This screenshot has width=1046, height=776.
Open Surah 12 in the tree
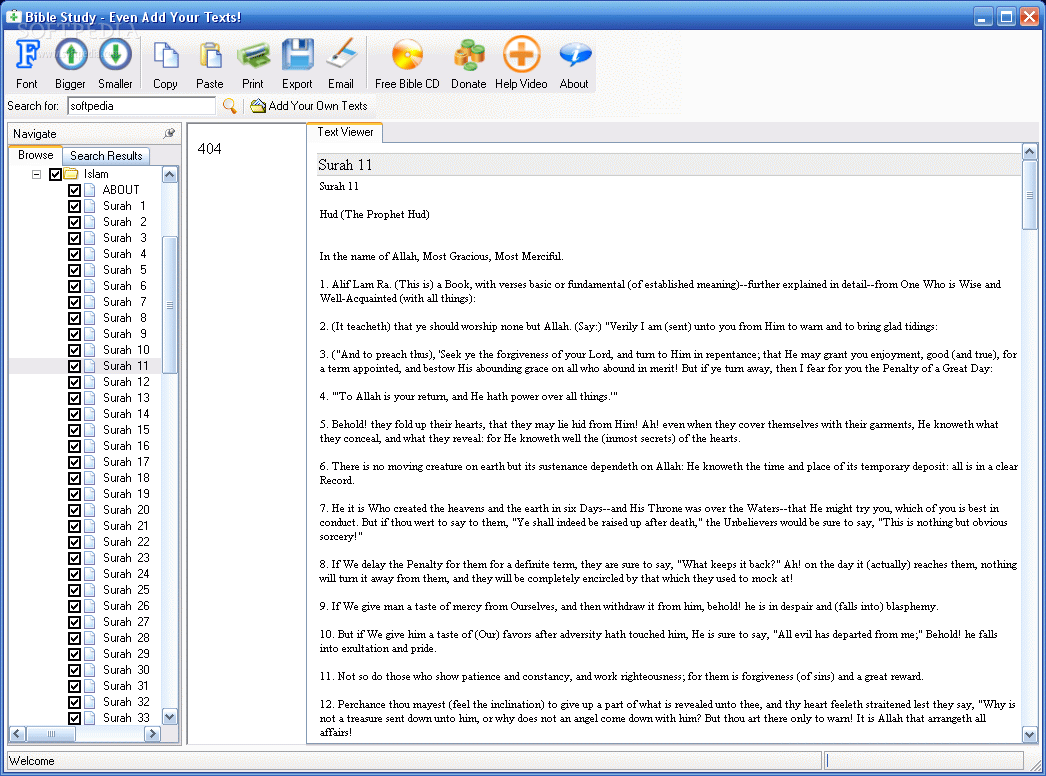tap(126, 382)
